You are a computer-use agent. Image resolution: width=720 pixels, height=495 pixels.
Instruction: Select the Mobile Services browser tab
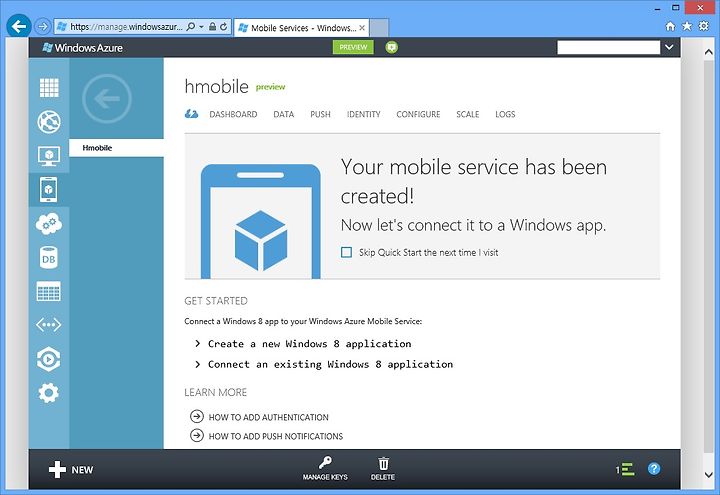[x=301, y=28]
